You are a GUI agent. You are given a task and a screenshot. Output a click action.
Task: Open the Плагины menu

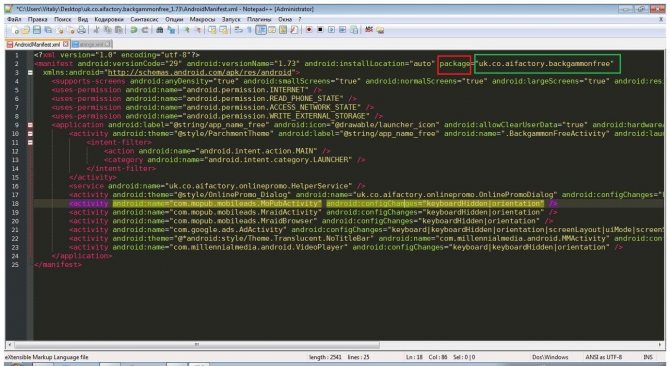pos(259,19)
